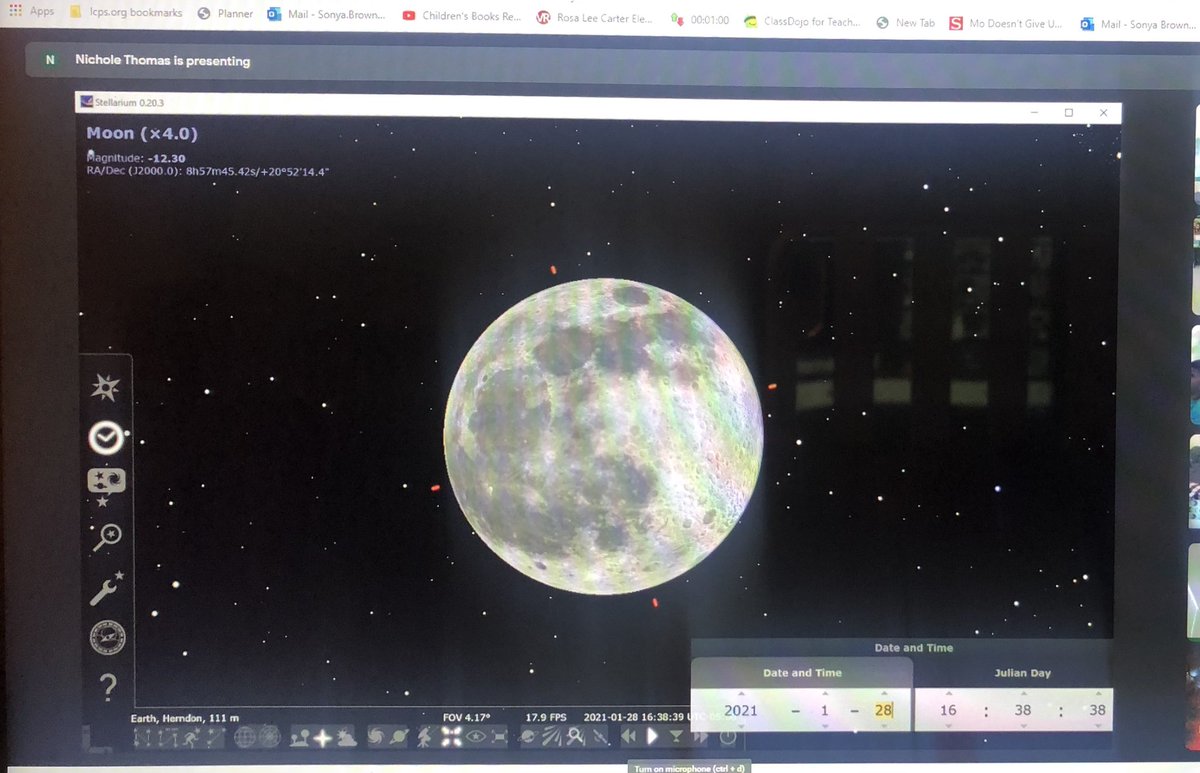Toggle constellation art running-figure icon

190,737
